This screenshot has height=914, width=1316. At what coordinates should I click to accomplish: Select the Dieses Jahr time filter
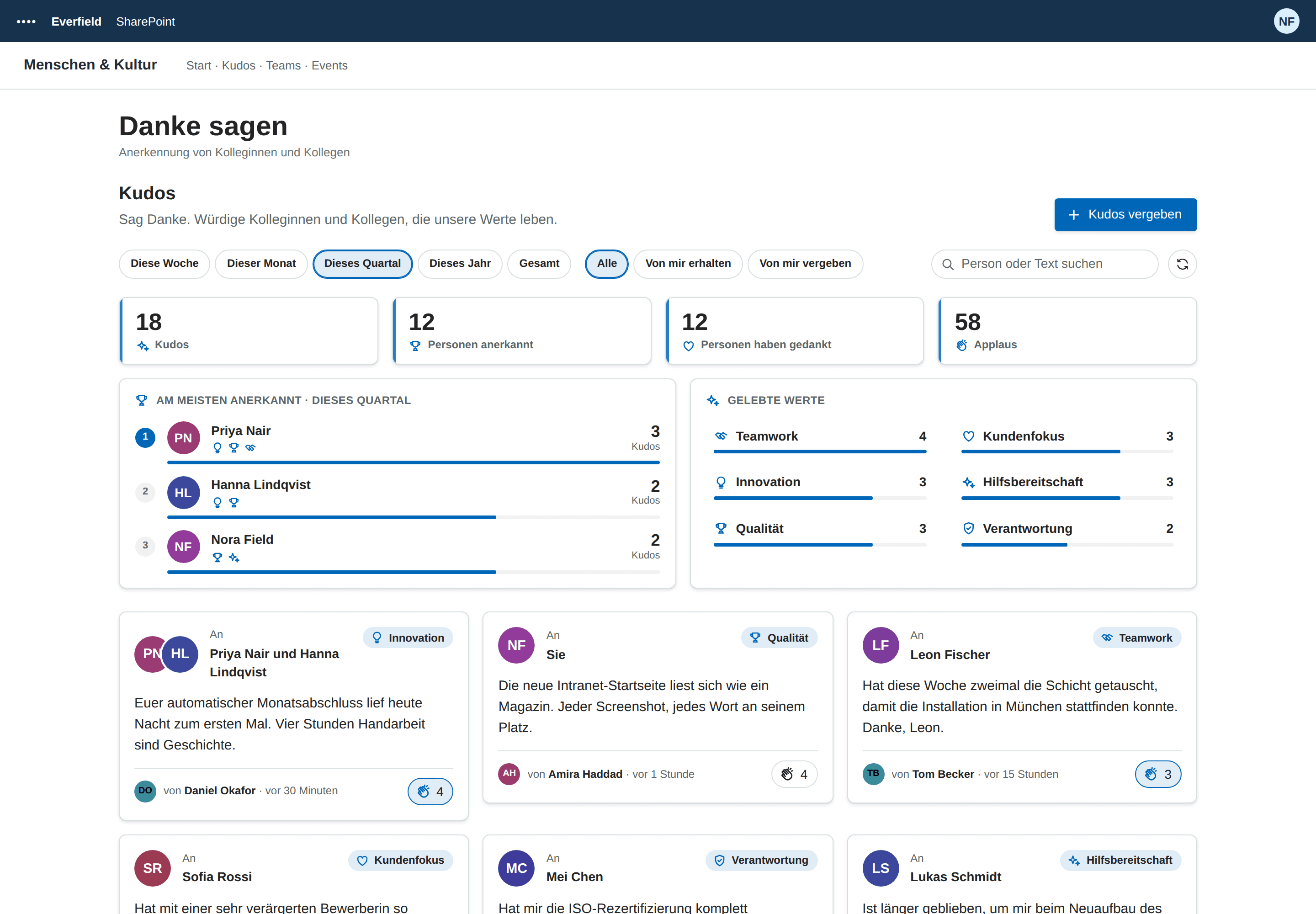coord(460,264)
